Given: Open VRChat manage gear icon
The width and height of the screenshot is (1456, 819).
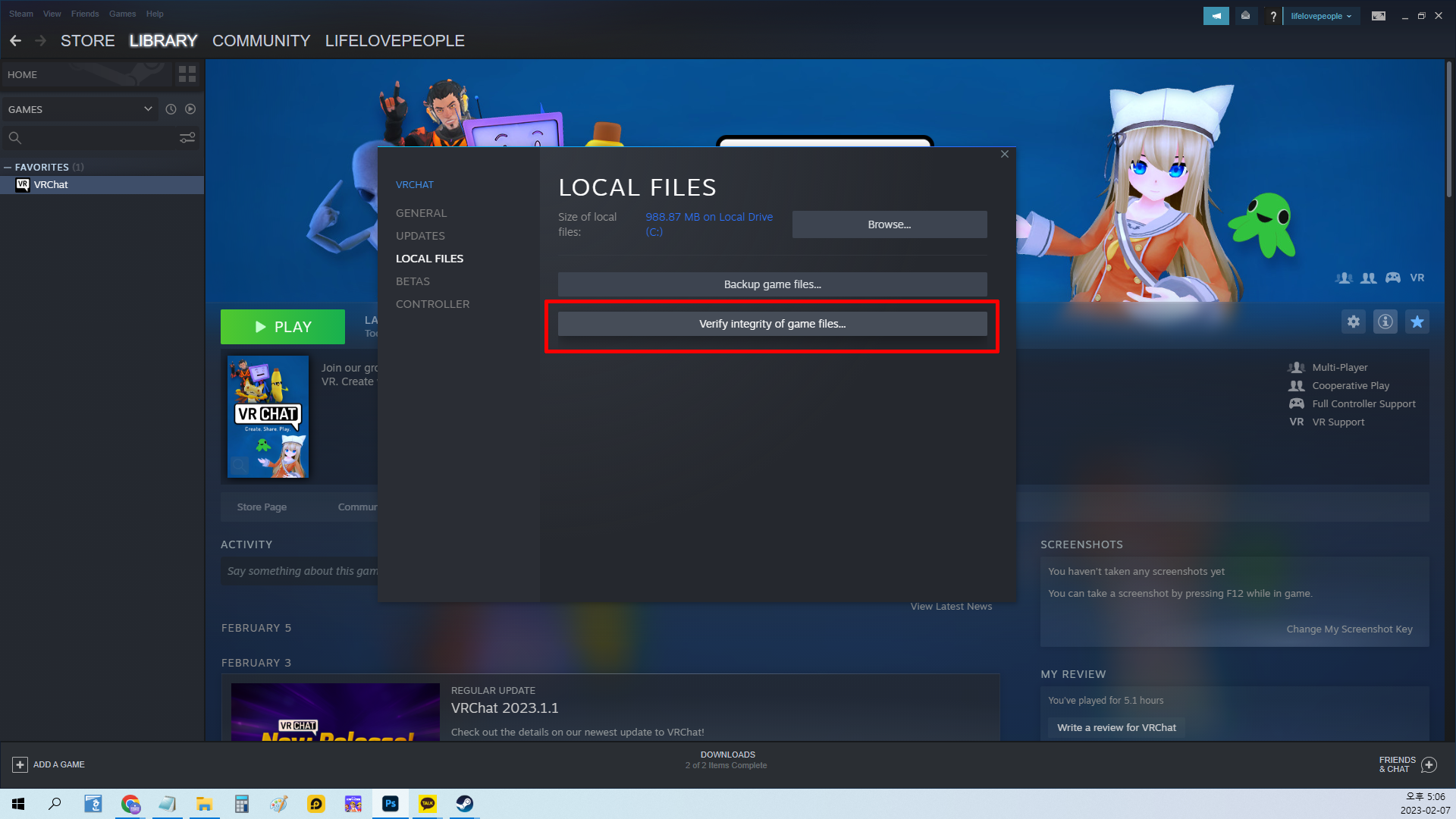Looking at the screenshot, I should coord(1354,322).
